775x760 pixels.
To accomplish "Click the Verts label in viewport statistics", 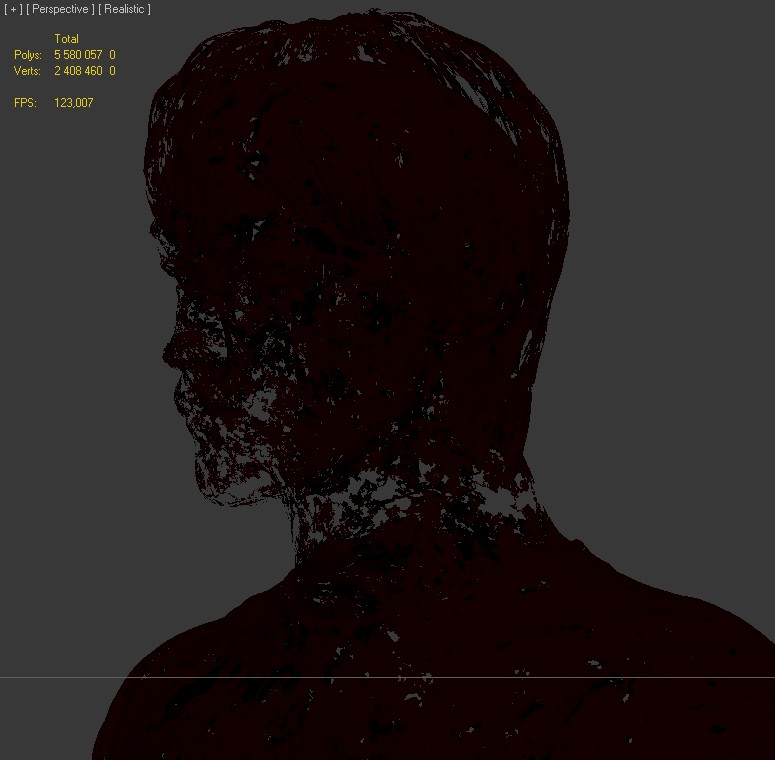I will pyautogui.click(x=28, y=71).
